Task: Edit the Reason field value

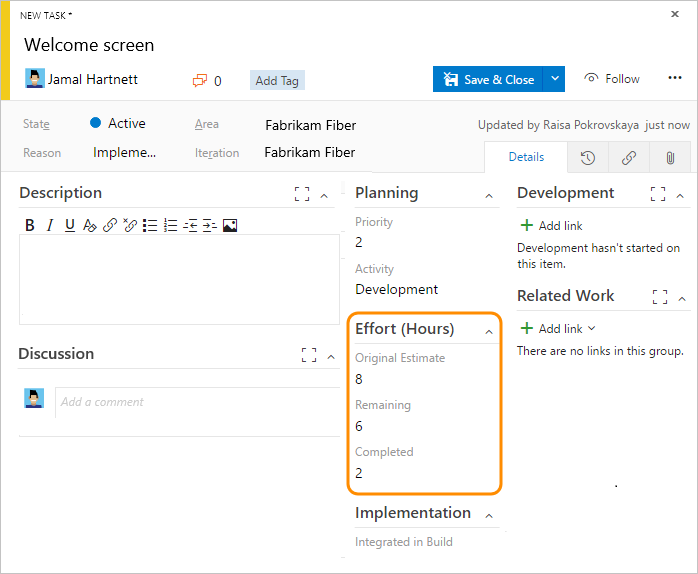Action: [124, 153]
